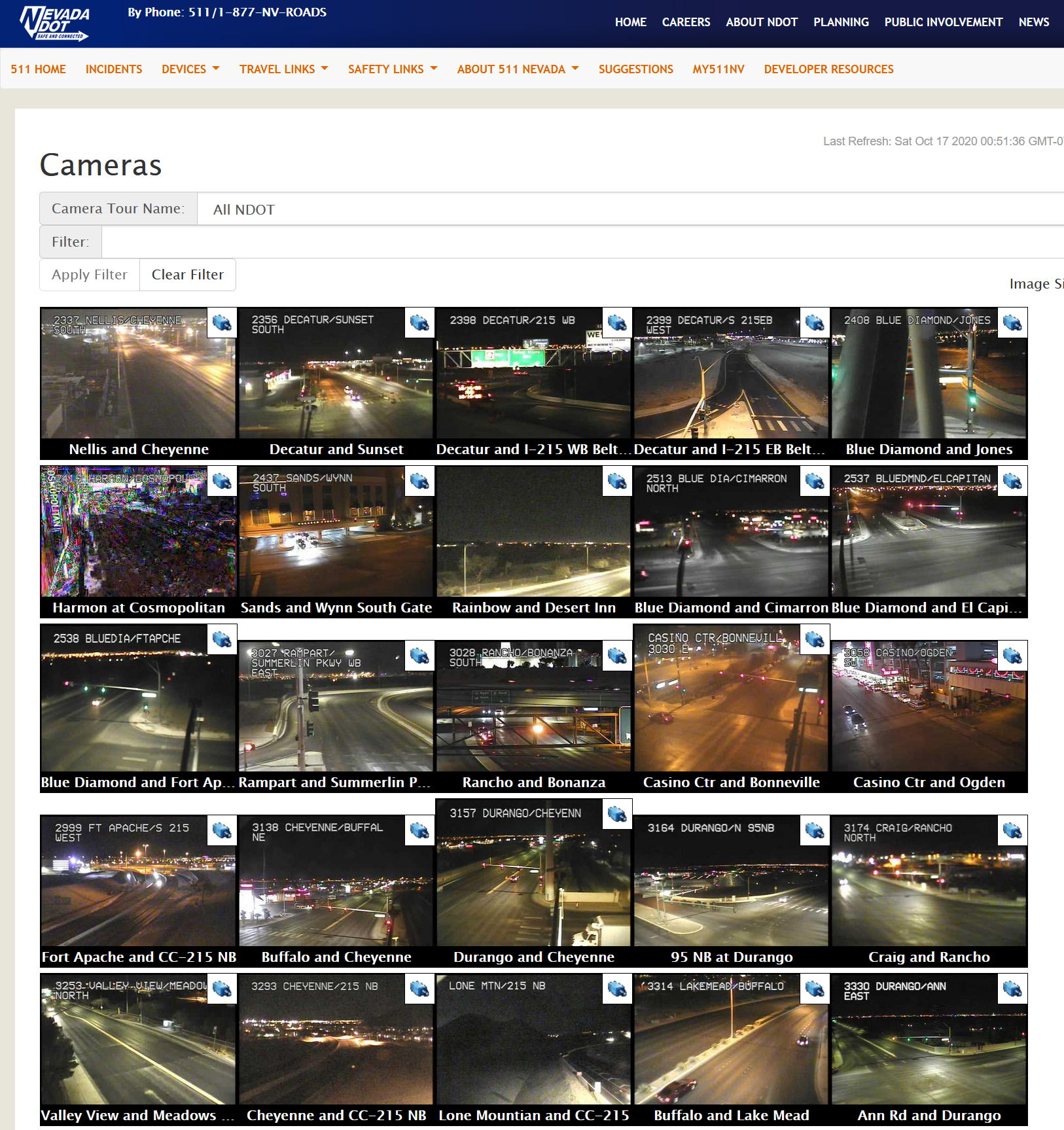The height and width of the screenshot is (1130, 1064).
Task: Click camera icon on Casino Ctr and Bonneville
Action: (815, 639)
